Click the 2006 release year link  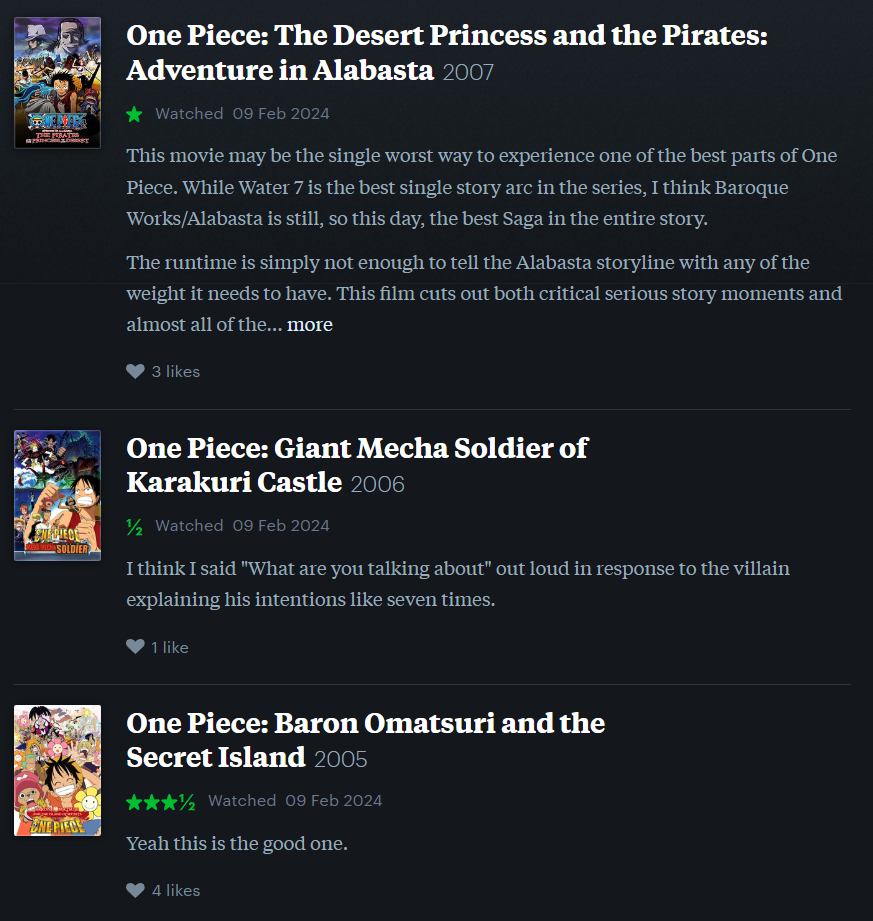point(378,485)
